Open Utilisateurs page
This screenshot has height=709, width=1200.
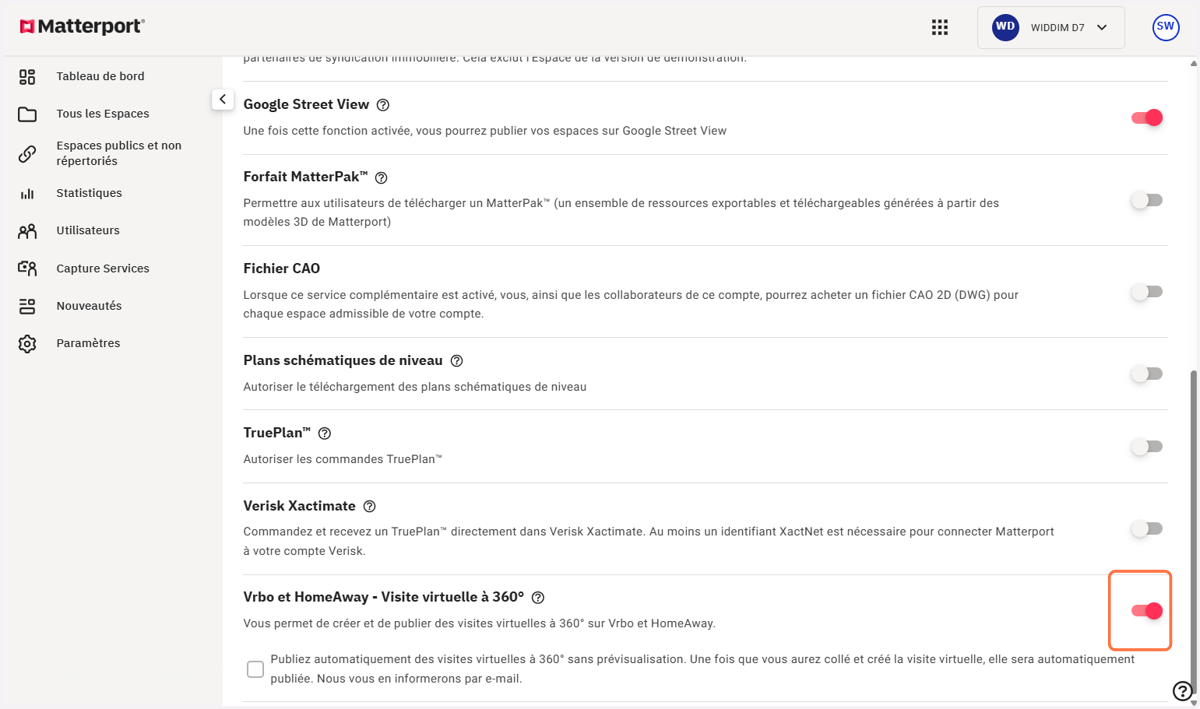coord(88,230)
